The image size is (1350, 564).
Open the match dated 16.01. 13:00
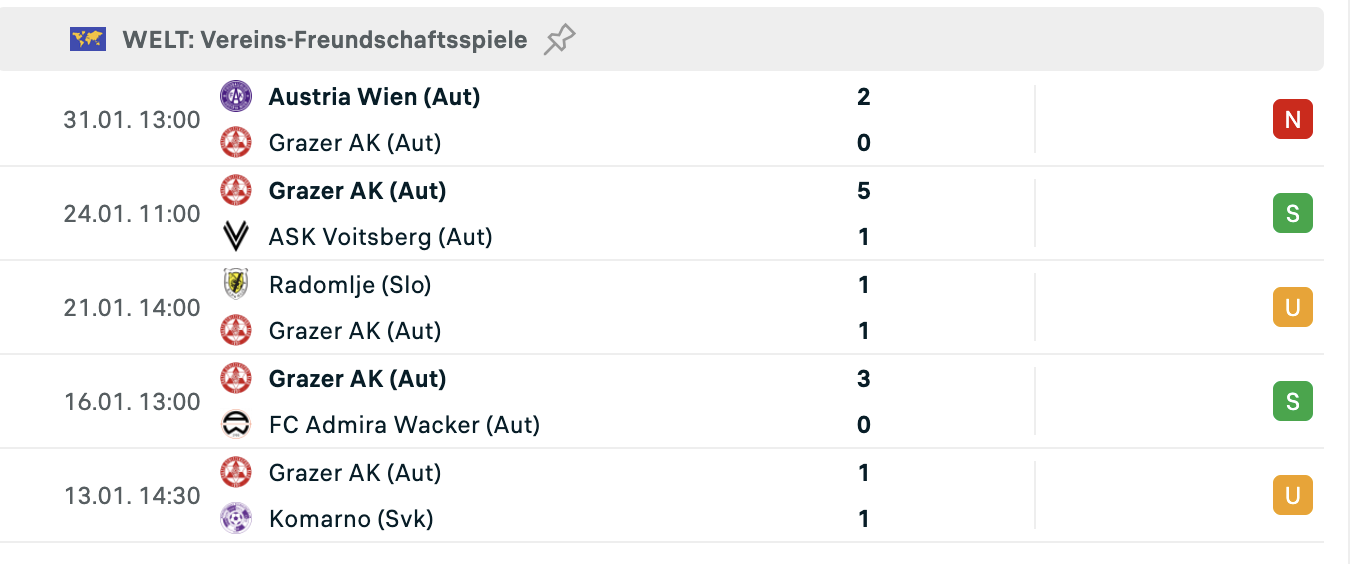point(132,402)
